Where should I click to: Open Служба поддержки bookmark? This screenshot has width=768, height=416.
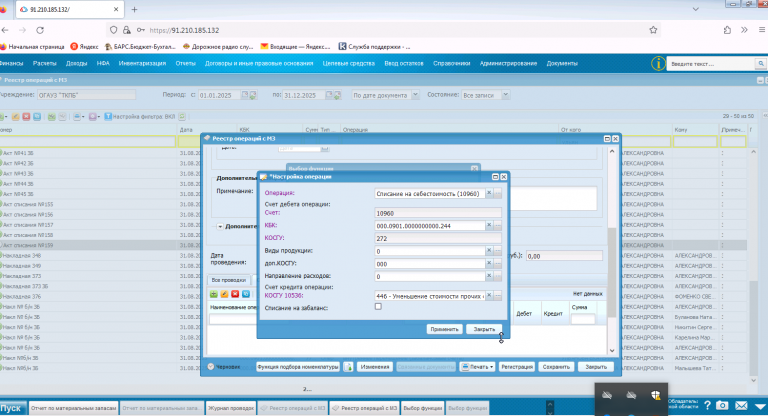click(x=375, y=47)
